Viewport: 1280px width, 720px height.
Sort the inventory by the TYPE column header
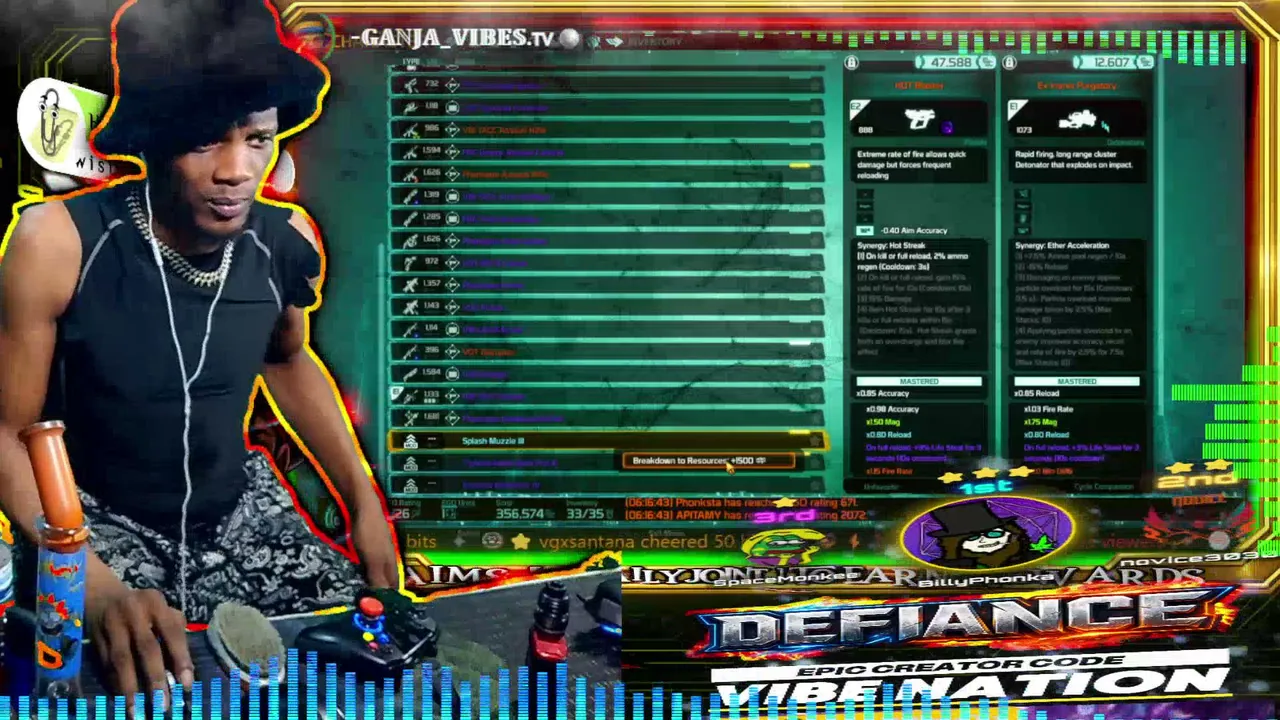(x=410, y=62)
